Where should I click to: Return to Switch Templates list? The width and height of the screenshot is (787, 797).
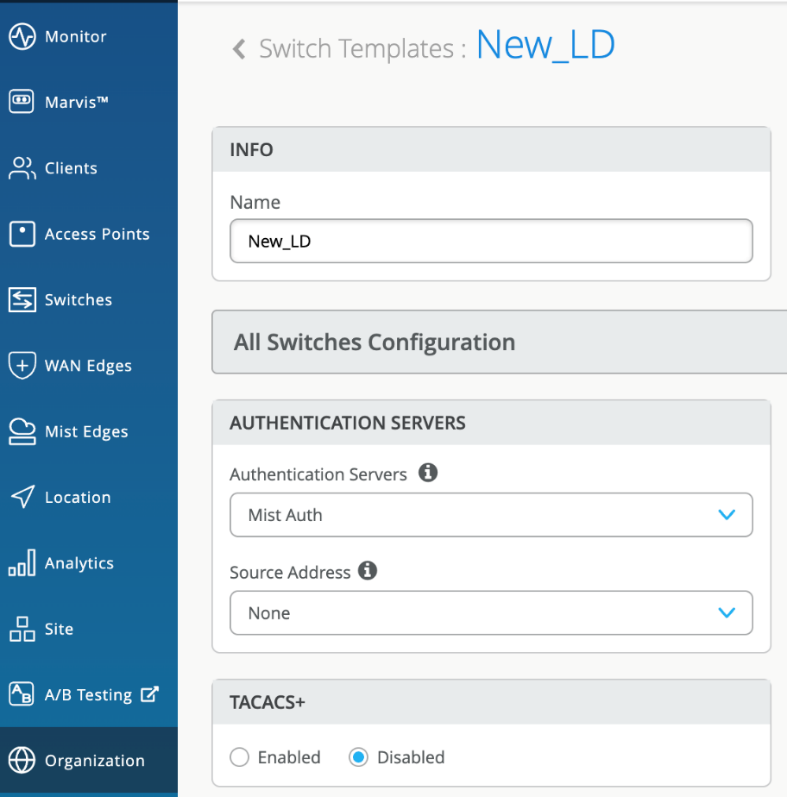pos(356,49)
